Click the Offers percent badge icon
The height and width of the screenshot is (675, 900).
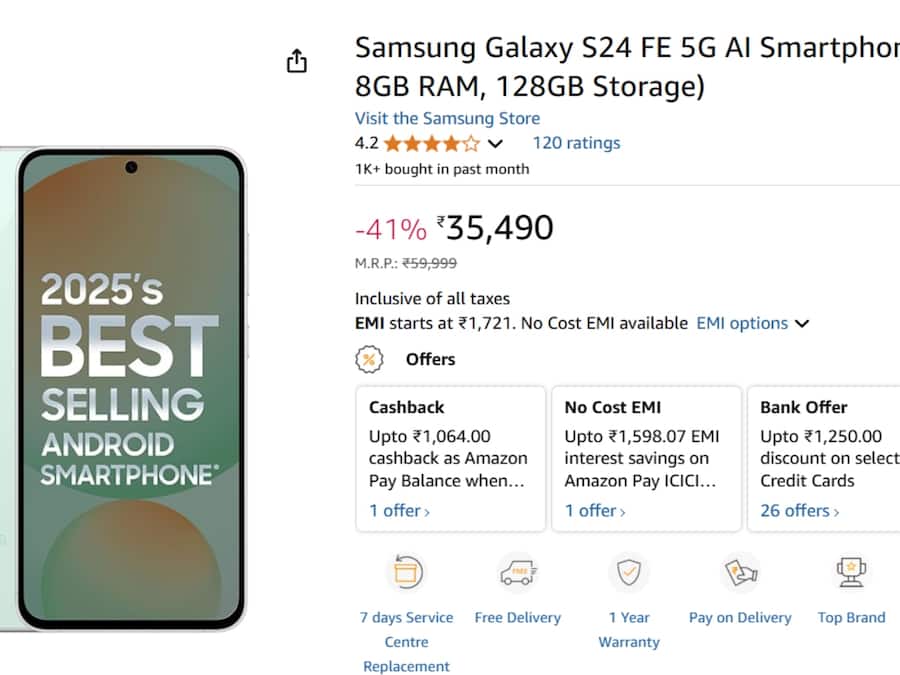(x=368, y=359)
